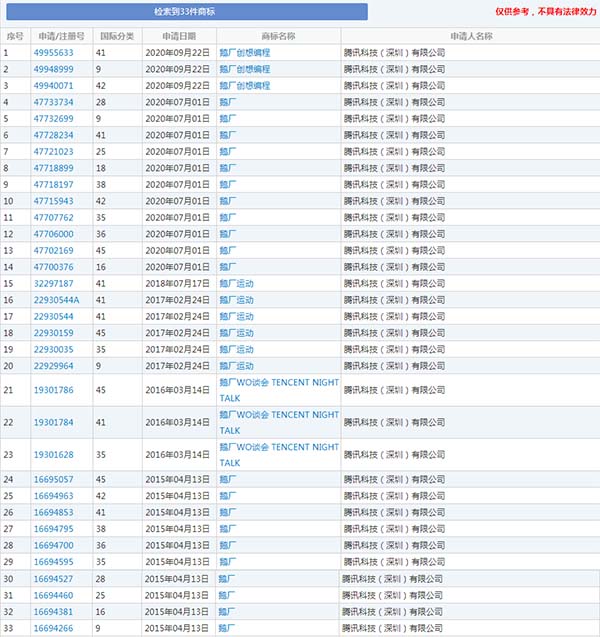The height and width of the screenshot is (637, 600).
Task: Open registration number 16694795 link
Action: click(x=53, y=529)
